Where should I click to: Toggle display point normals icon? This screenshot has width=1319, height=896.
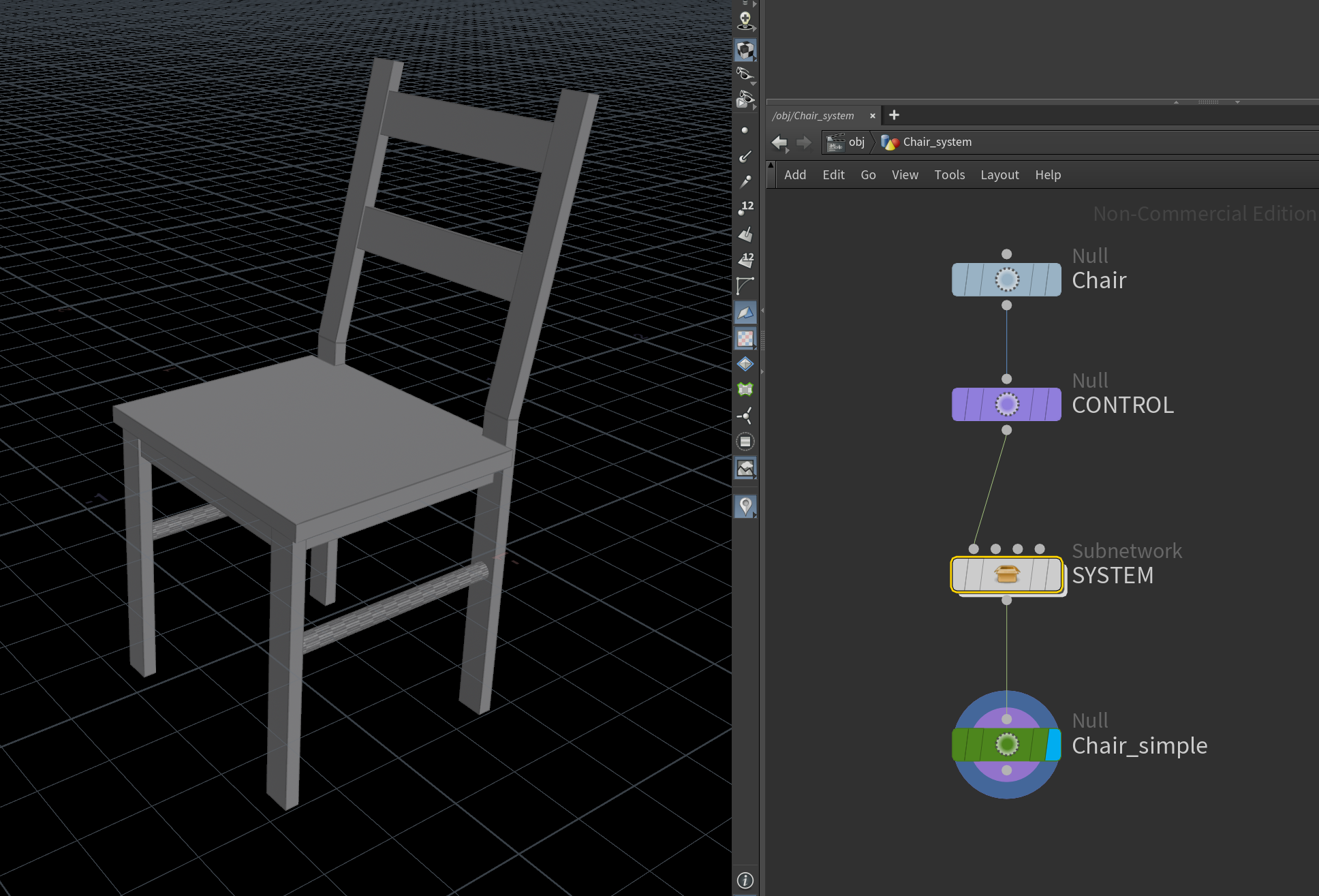745,156
